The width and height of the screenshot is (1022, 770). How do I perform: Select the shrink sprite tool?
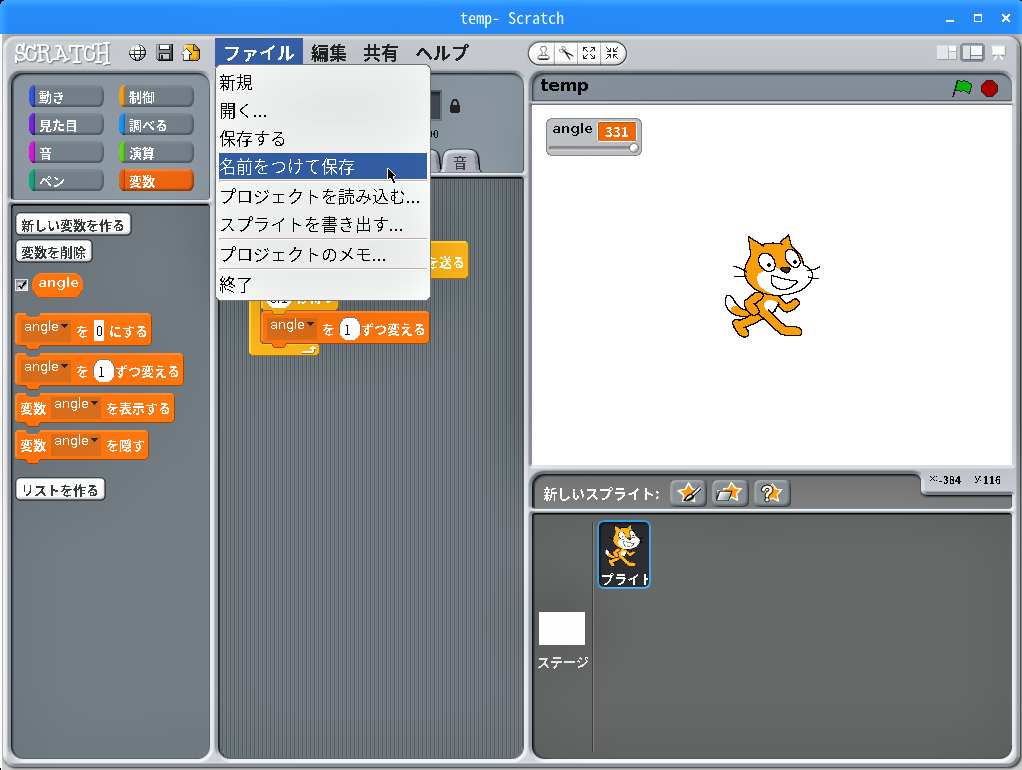tap(612, 53)
